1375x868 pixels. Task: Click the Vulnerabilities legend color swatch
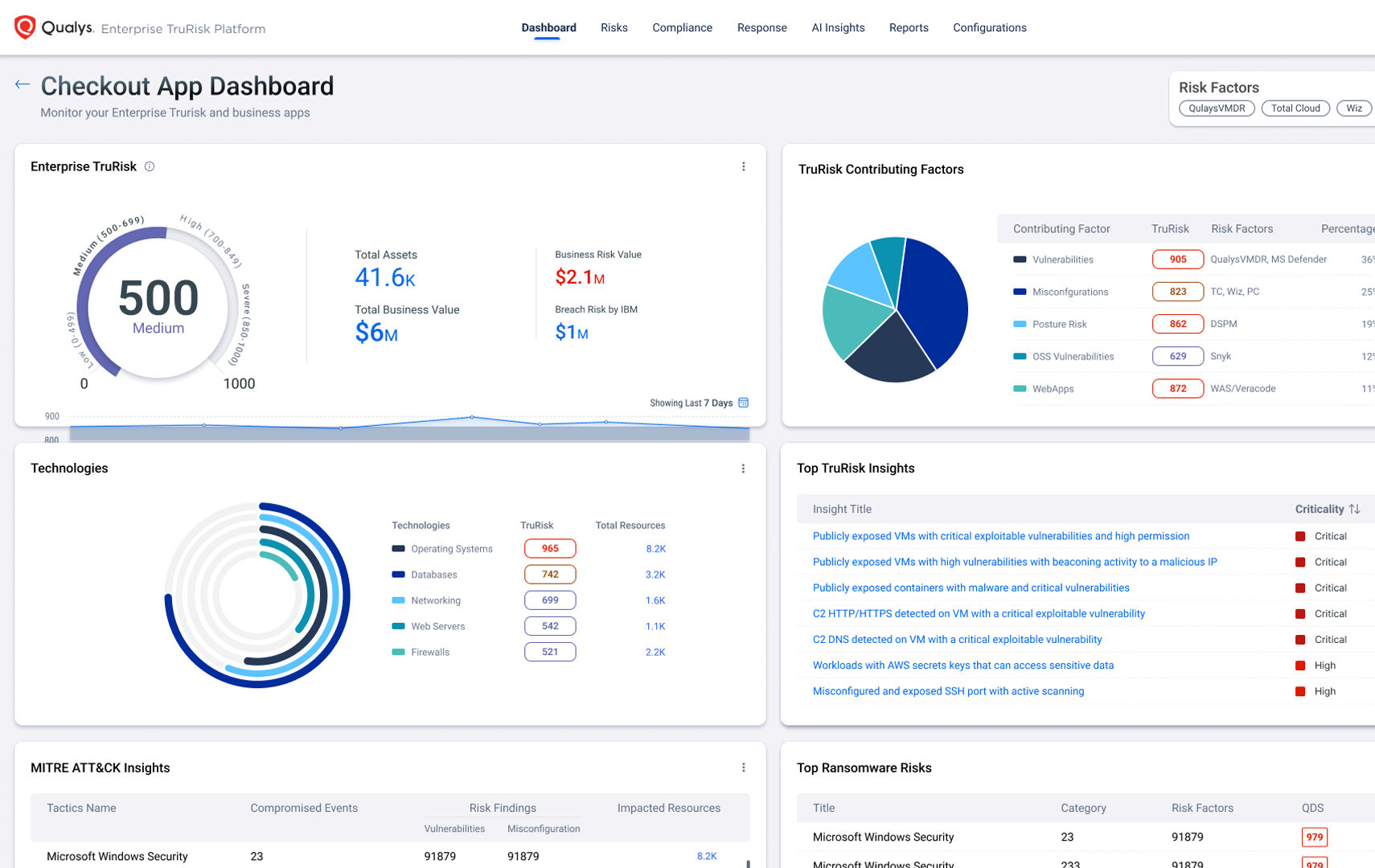(x=1020, y=260)
